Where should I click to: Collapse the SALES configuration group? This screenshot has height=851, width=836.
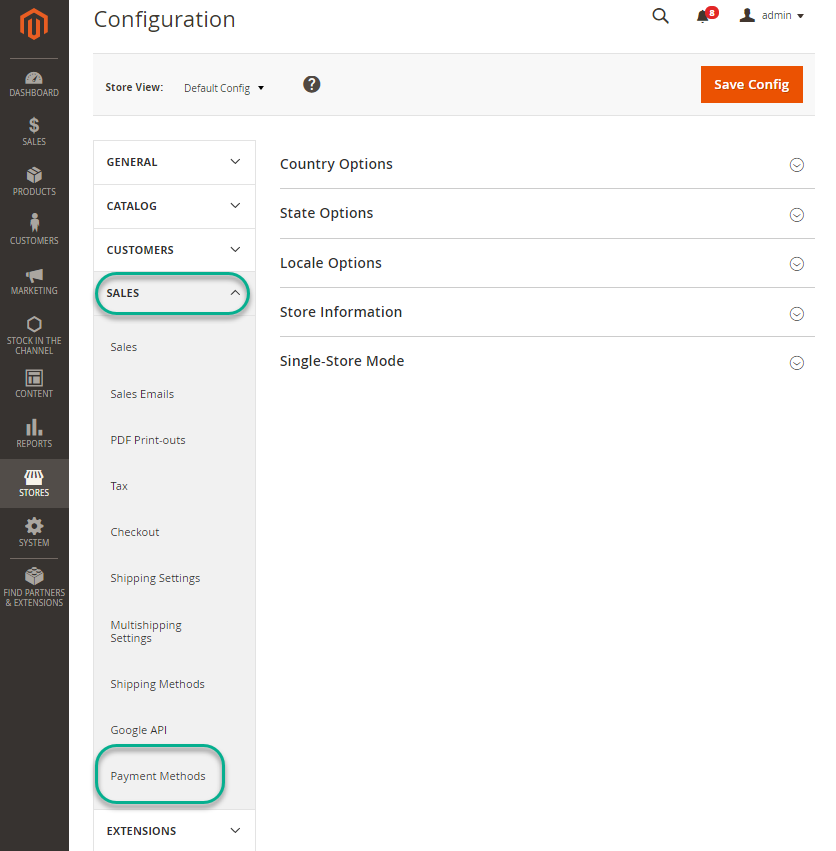(x=172, y=293)
